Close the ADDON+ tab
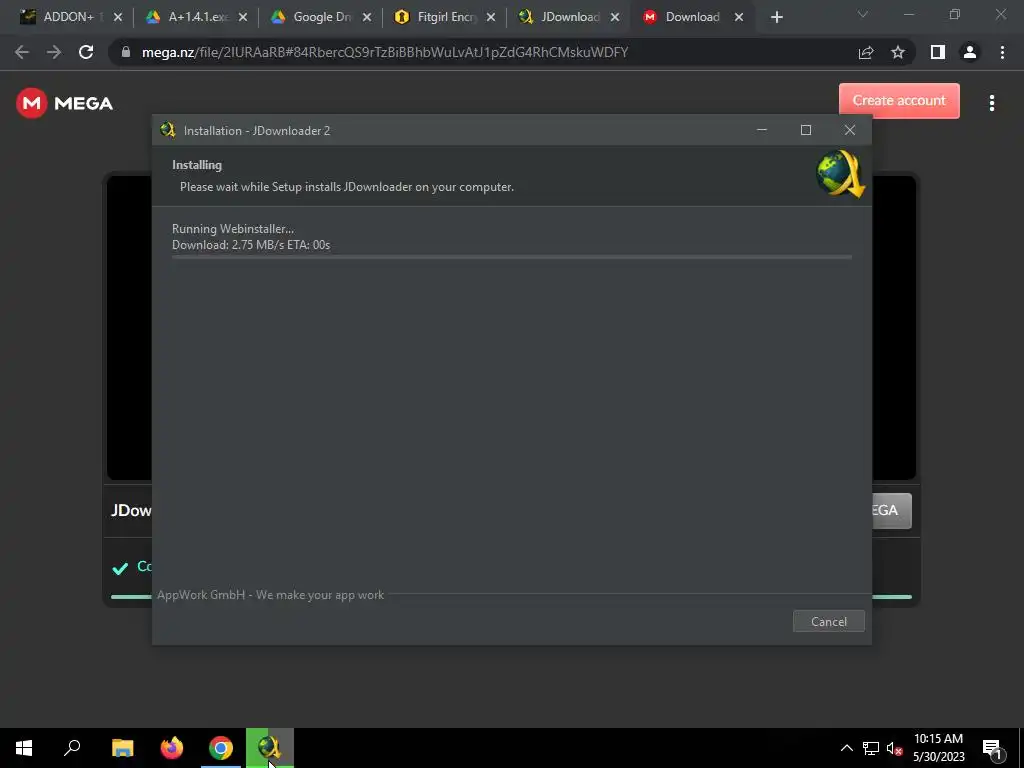 click(118, 17)
